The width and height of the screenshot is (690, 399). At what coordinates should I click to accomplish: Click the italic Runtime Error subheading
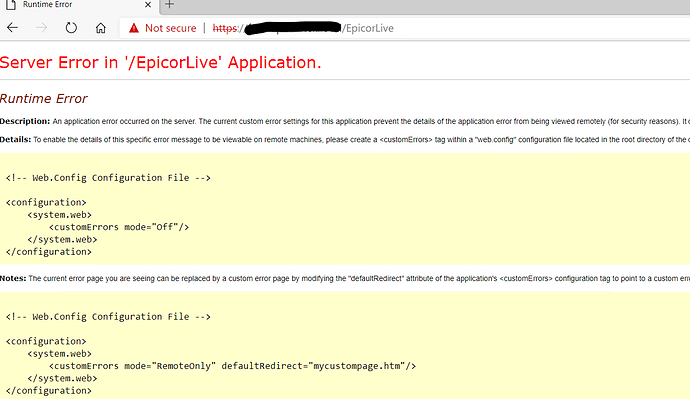[x=44, y=99]
